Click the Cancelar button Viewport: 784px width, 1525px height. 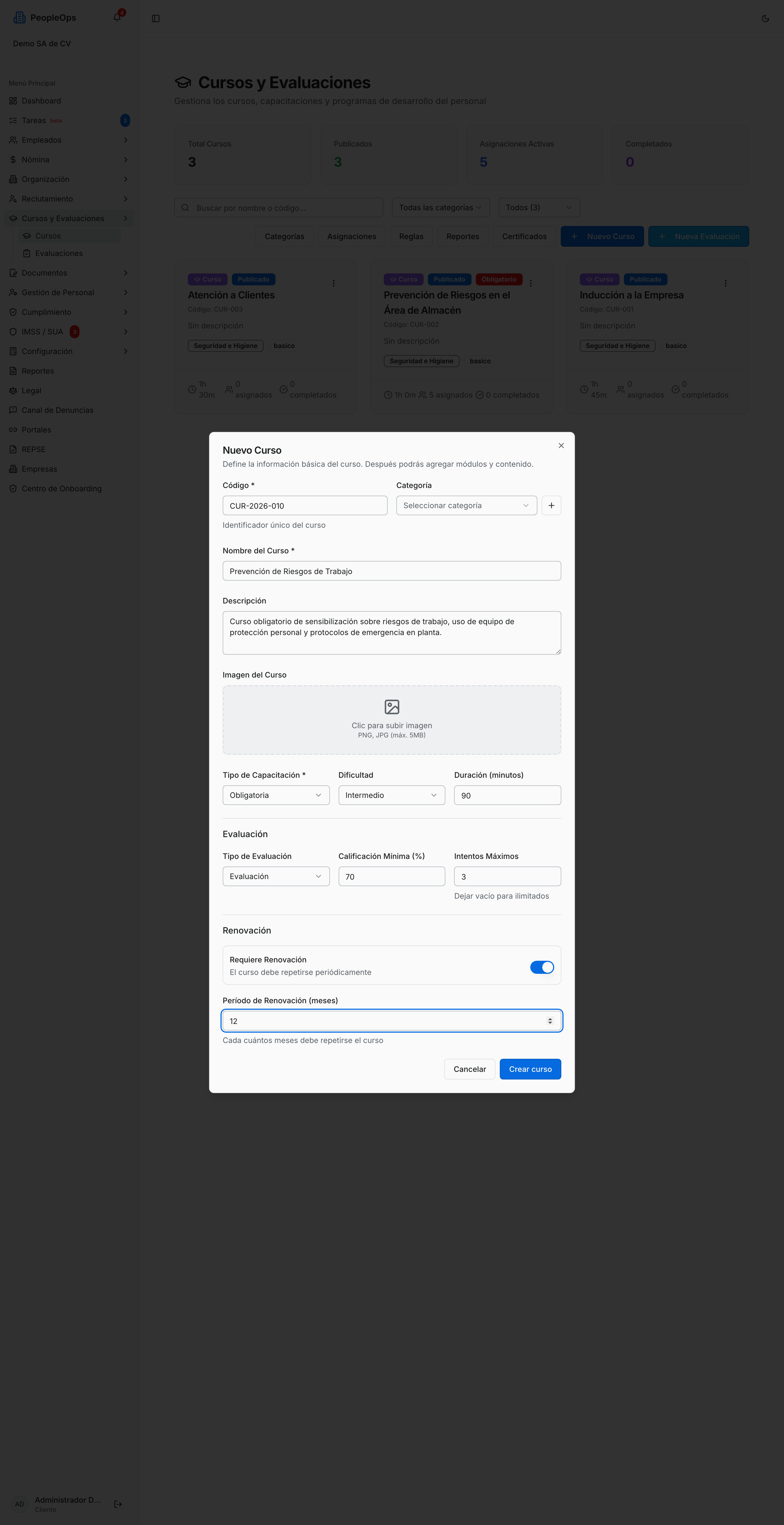[x=469, y=1069]
